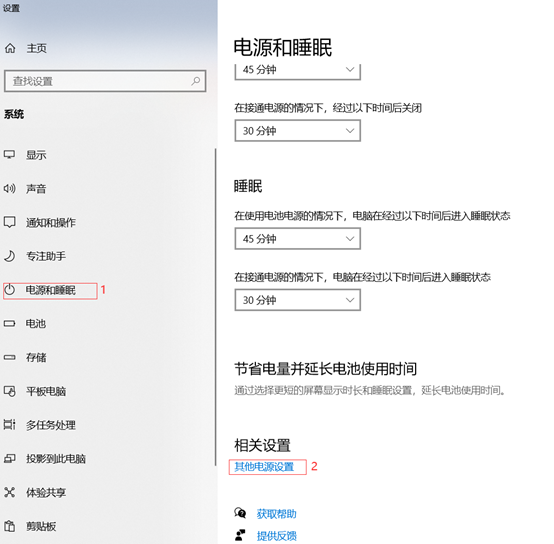
Task: Open the Battery icon in sidebar
Action: (x=10, y=323)
